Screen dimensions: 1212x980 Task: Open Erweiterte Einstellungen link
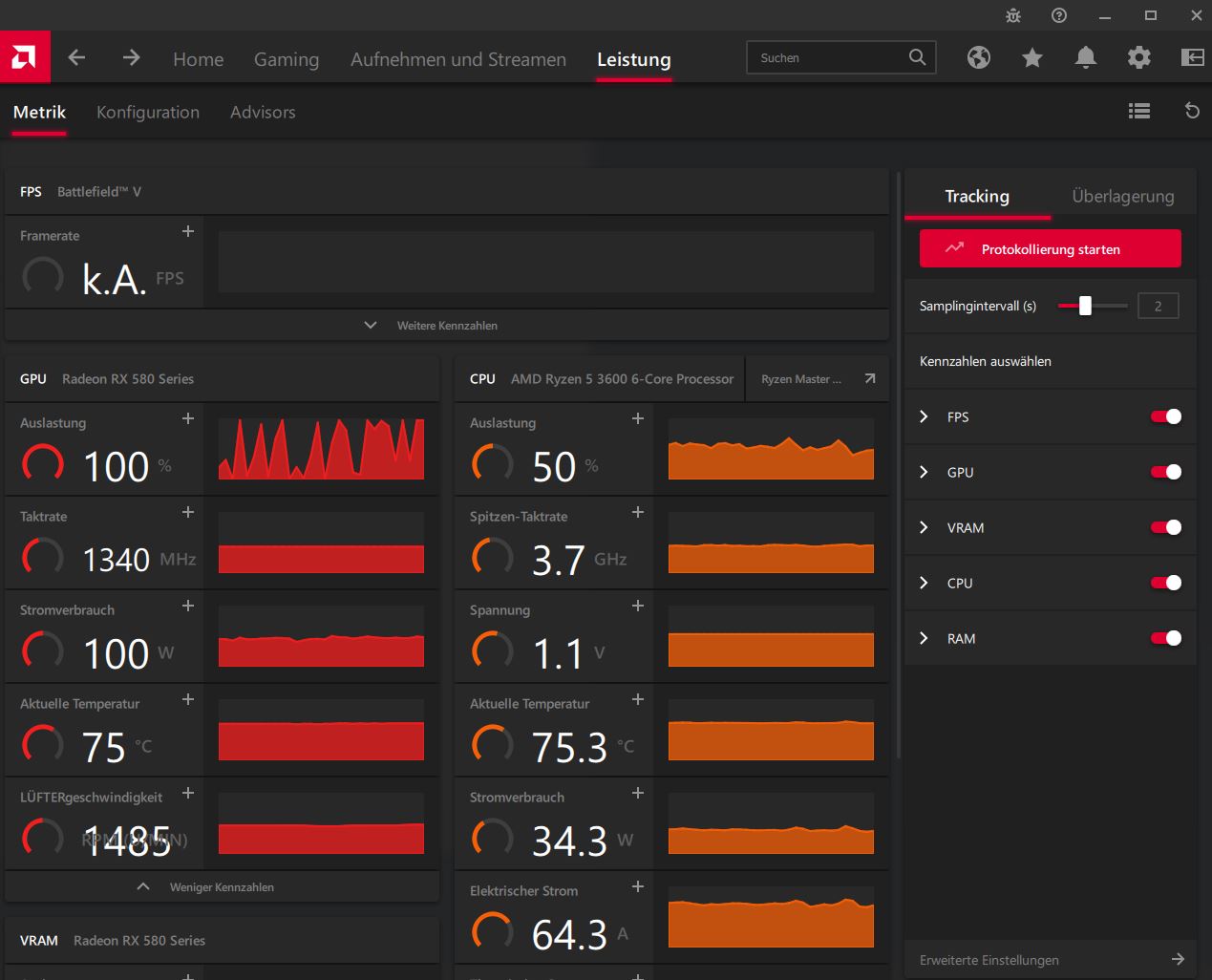coord(1051,960)
